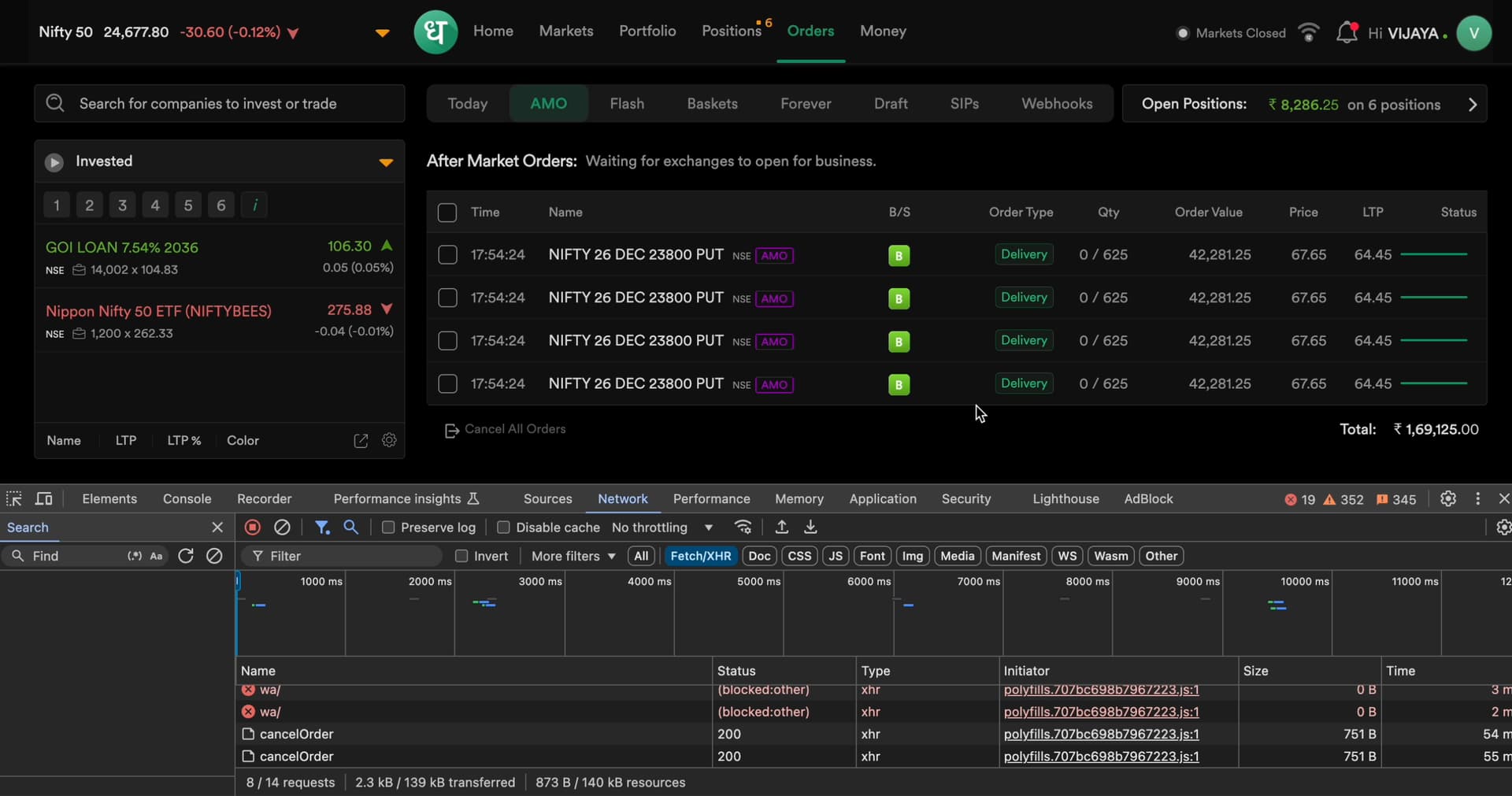Open the More filters dropdown
This screenshot has width=1512, height=796.
pos(573,556)
